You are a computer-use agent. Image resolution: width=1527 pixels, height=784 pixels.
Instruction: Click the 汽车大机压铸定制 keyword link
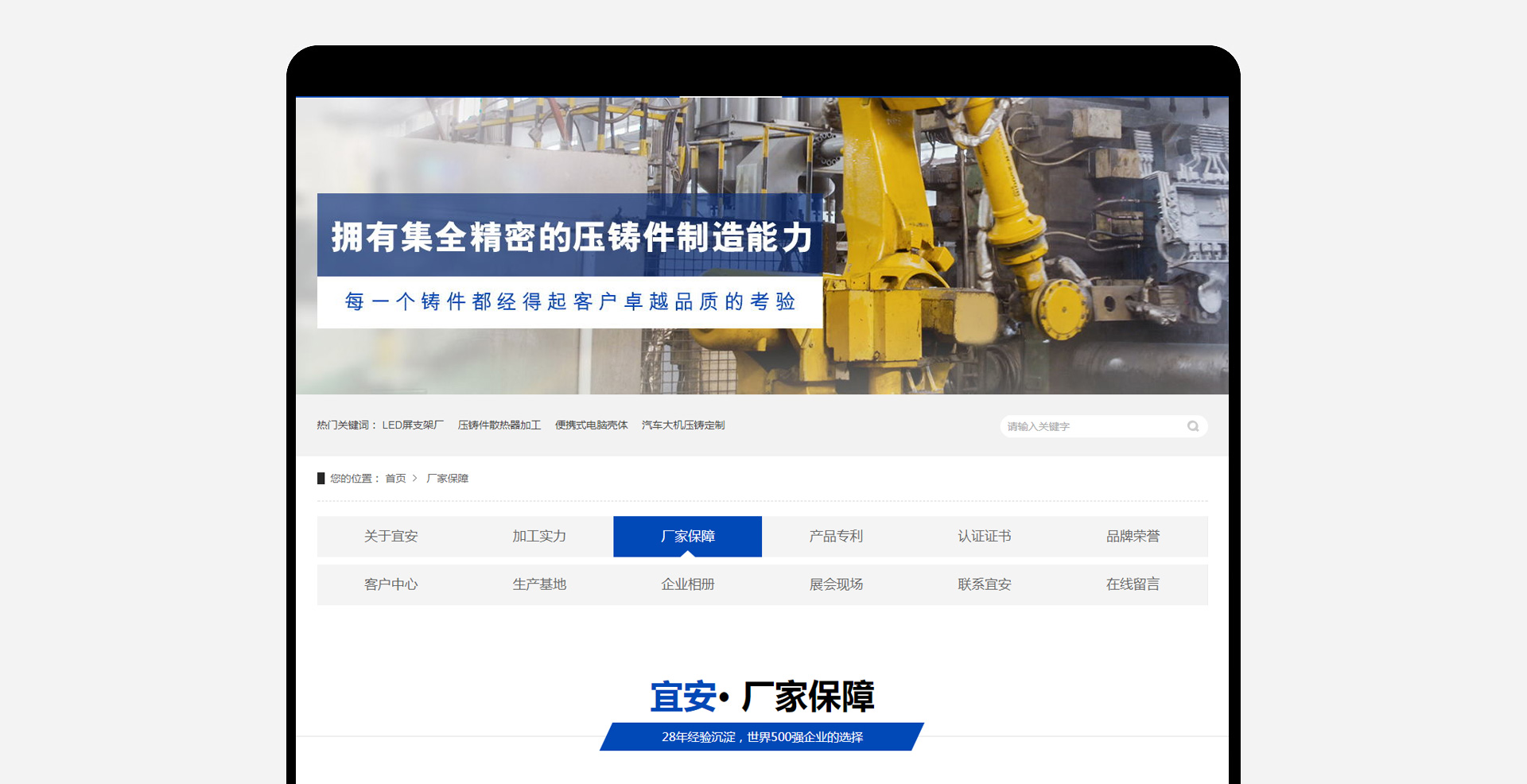click(683, 425)
